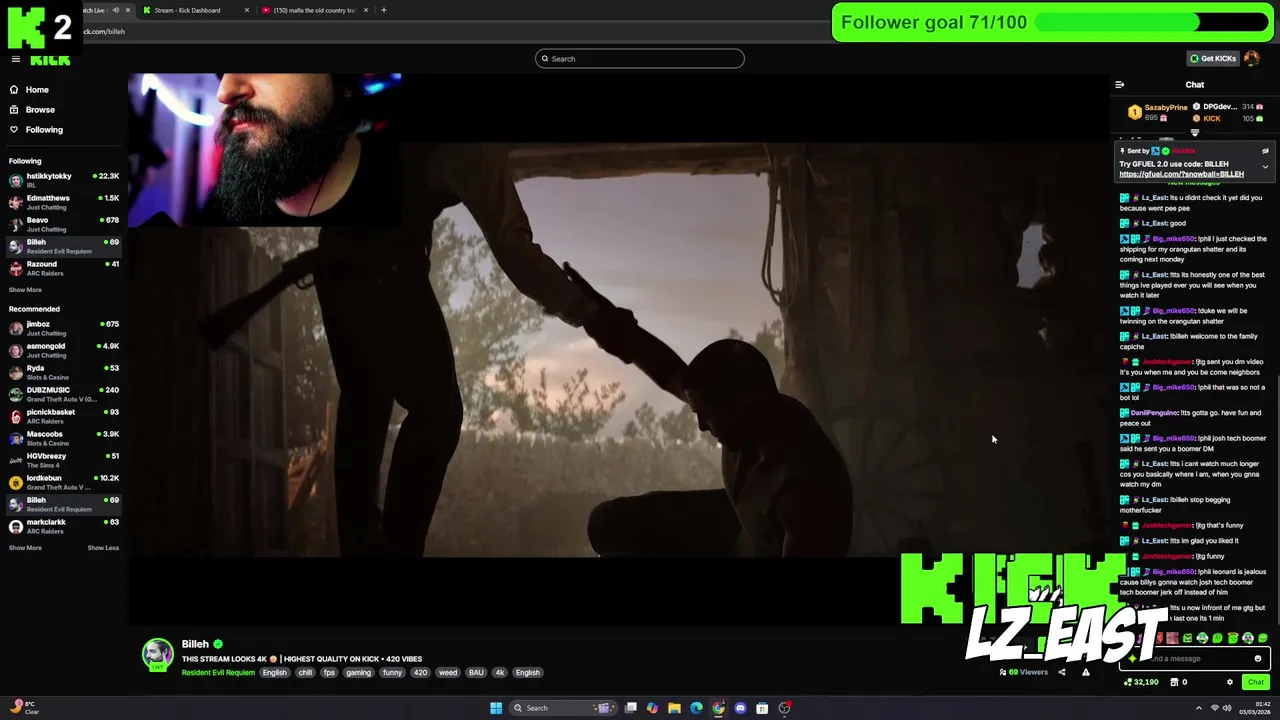Open Microsoft Store on the taskbar
The height and width of the screenshot is (720, 1280).
[x=762, y=708]
